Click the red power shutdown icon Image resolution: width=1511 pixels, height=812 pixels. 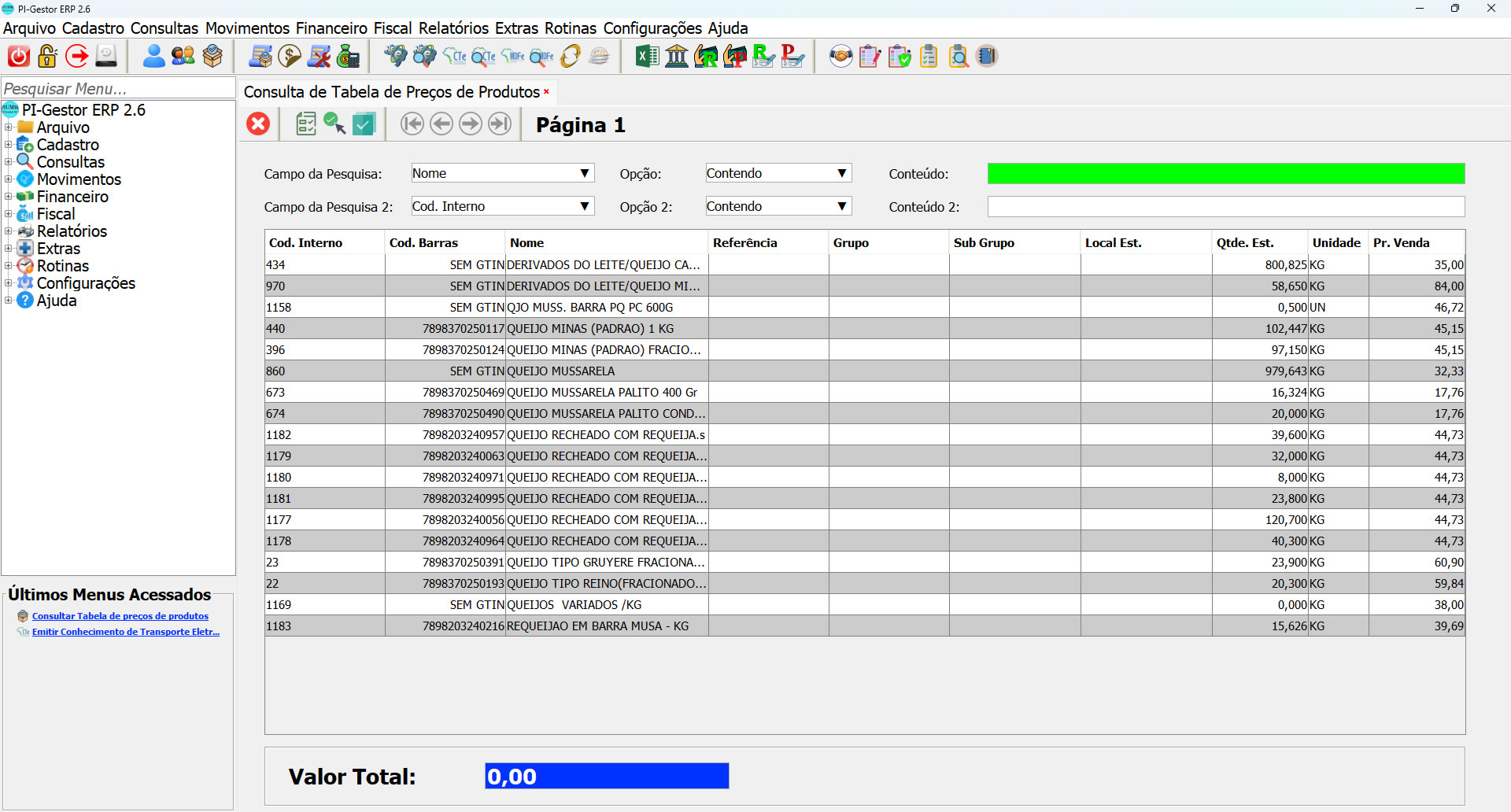pos(19,57)
